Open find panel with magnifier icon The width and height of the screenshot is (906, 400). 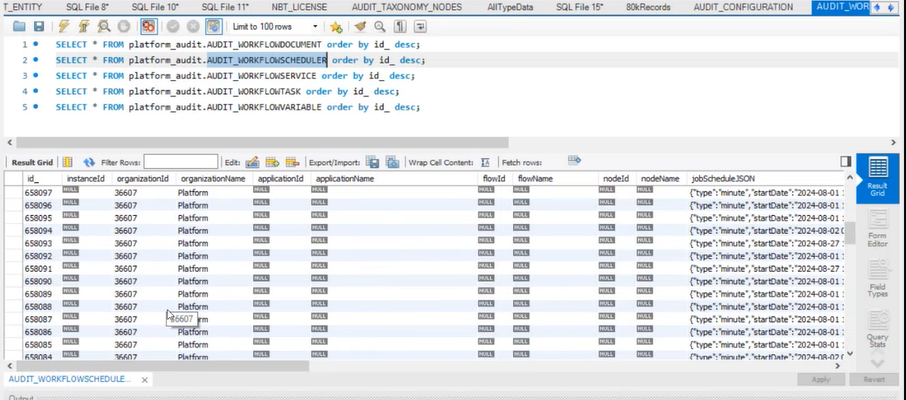pos(380,27)
